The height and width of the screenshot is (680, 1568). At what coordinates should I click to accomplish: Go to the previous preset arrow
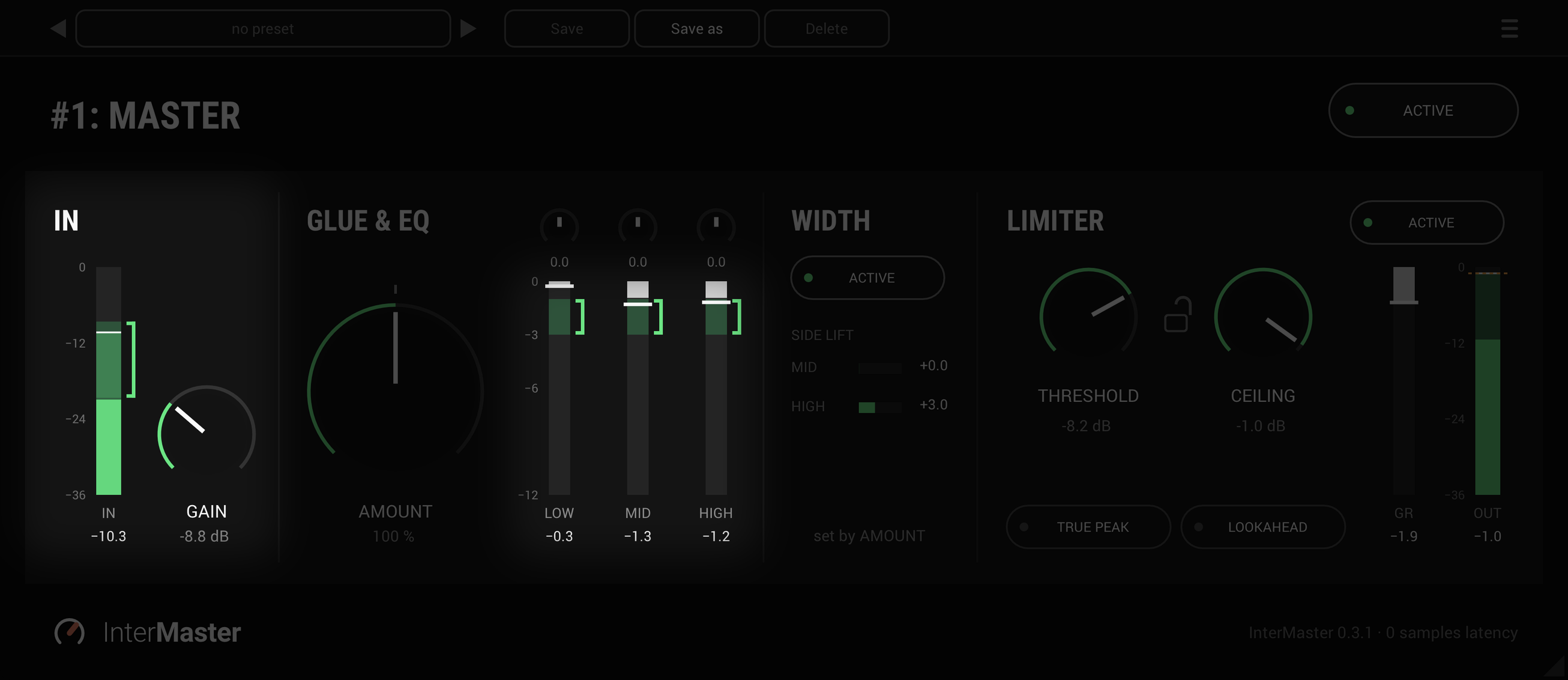58,28
